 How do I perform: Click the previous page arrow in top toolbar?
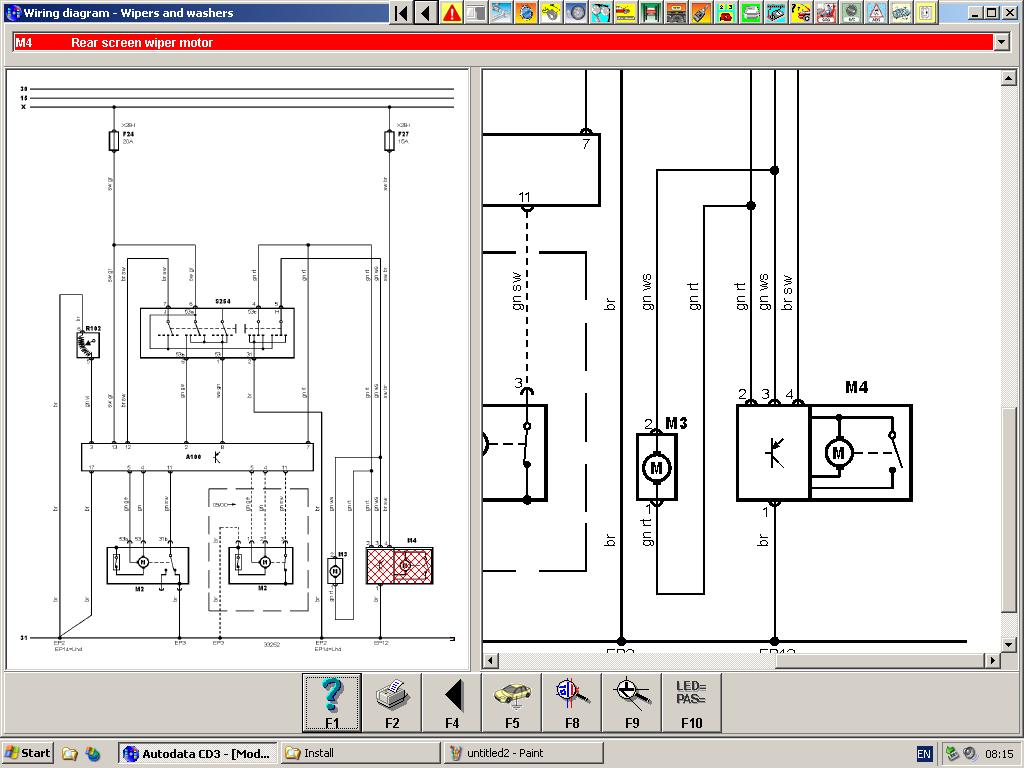(x=426, y=13)
